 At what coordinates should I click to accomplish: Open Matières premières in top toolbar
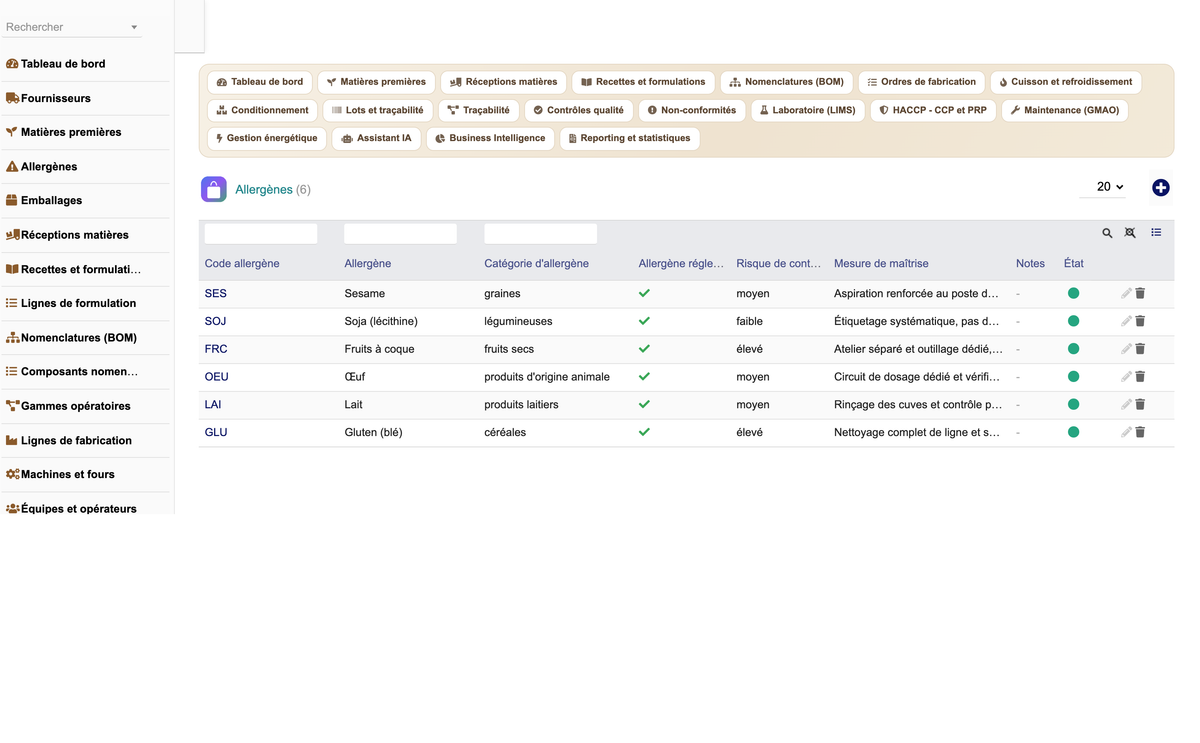pos(376,82)
